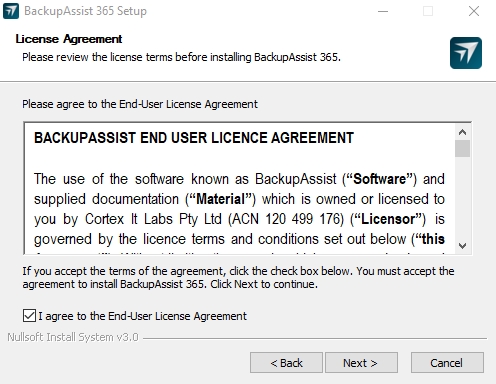
Task: Click the bold word 'Licensor' in the agreement
Action: pyautogui.click(x=388, y=219)
